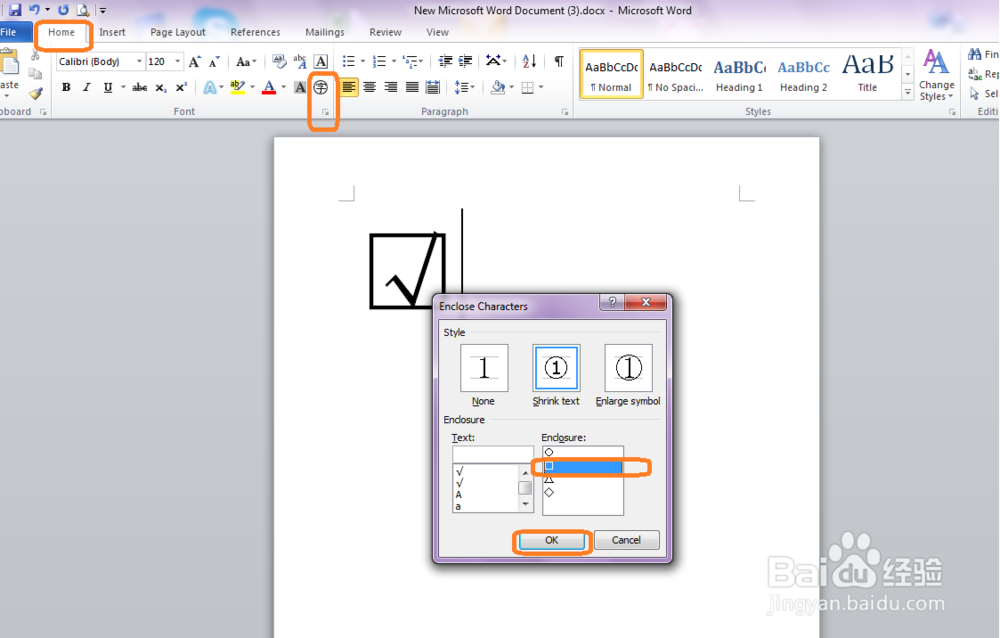The image size is (1000, 638).
Task: Click the Character Border icon
Action: [x=321, y=61]
